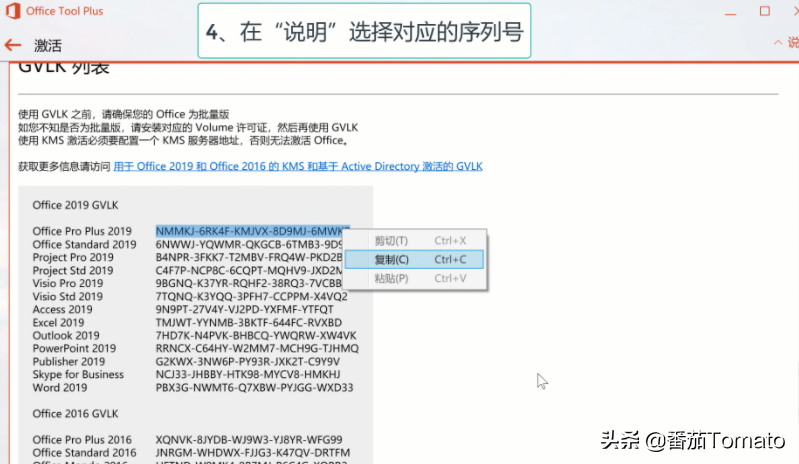This screenshot has height=464, width=799.
Task: Click the Project Std 2019 key C4F7P-NCP8C
Action: point(249,270)
